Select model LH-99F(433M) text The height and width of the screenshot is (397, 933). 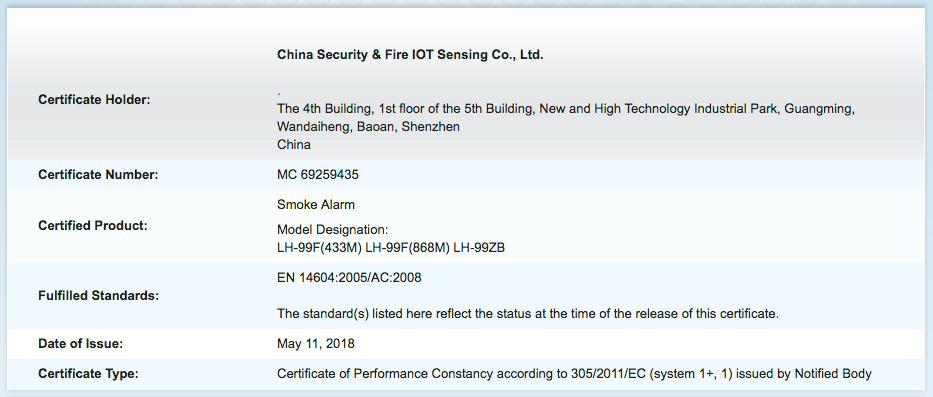[319, 248]
